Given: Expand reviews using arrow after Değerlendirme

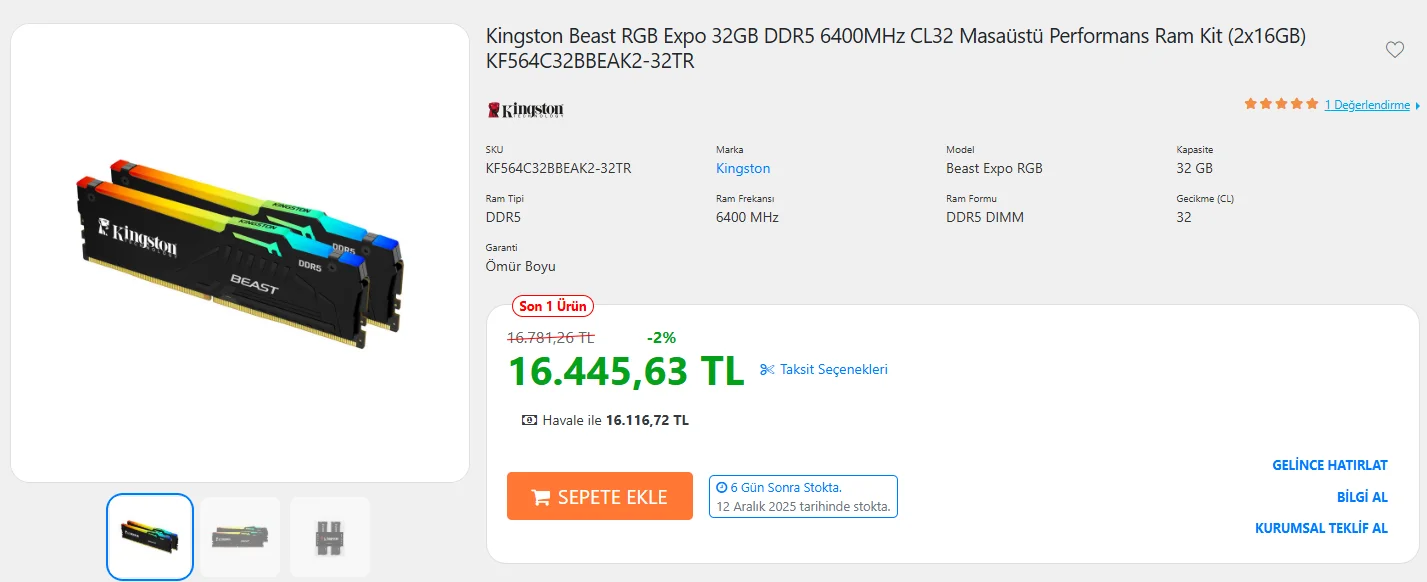Looking at the screenshot, I should coord(1417,105).
